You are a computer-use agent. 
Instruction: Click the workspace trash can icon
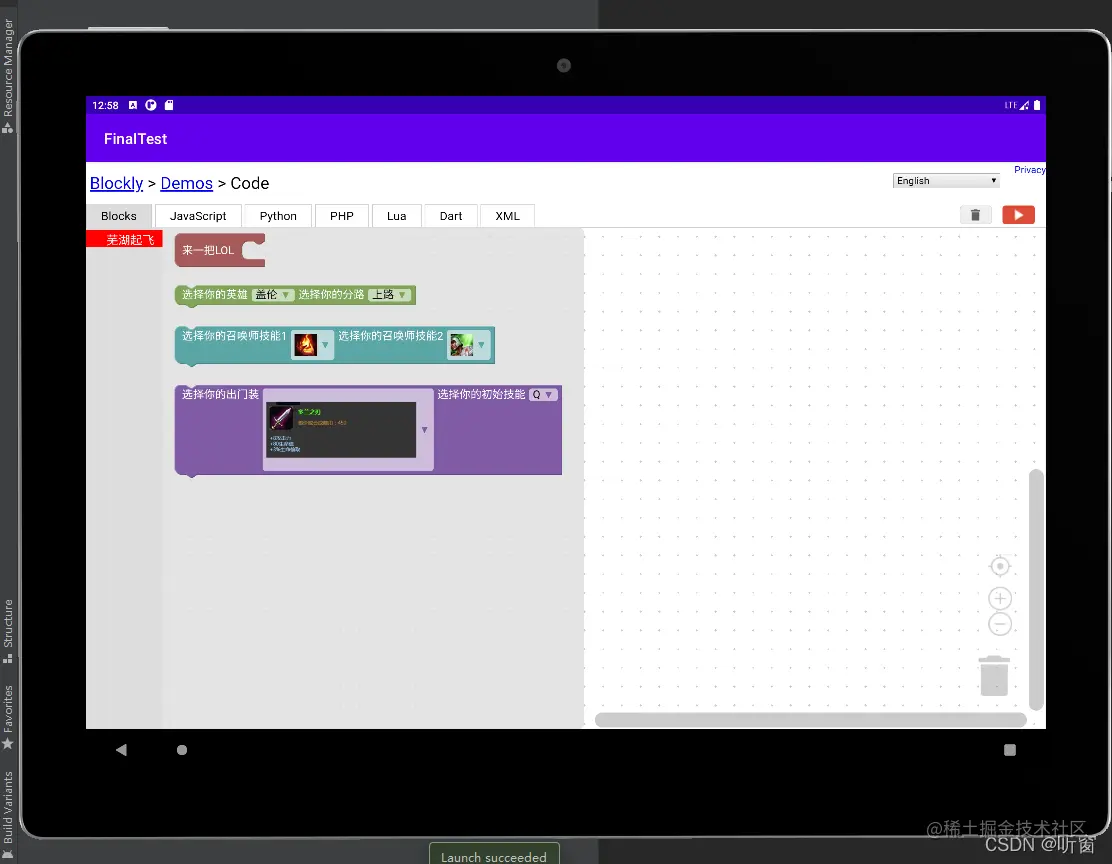994,676
